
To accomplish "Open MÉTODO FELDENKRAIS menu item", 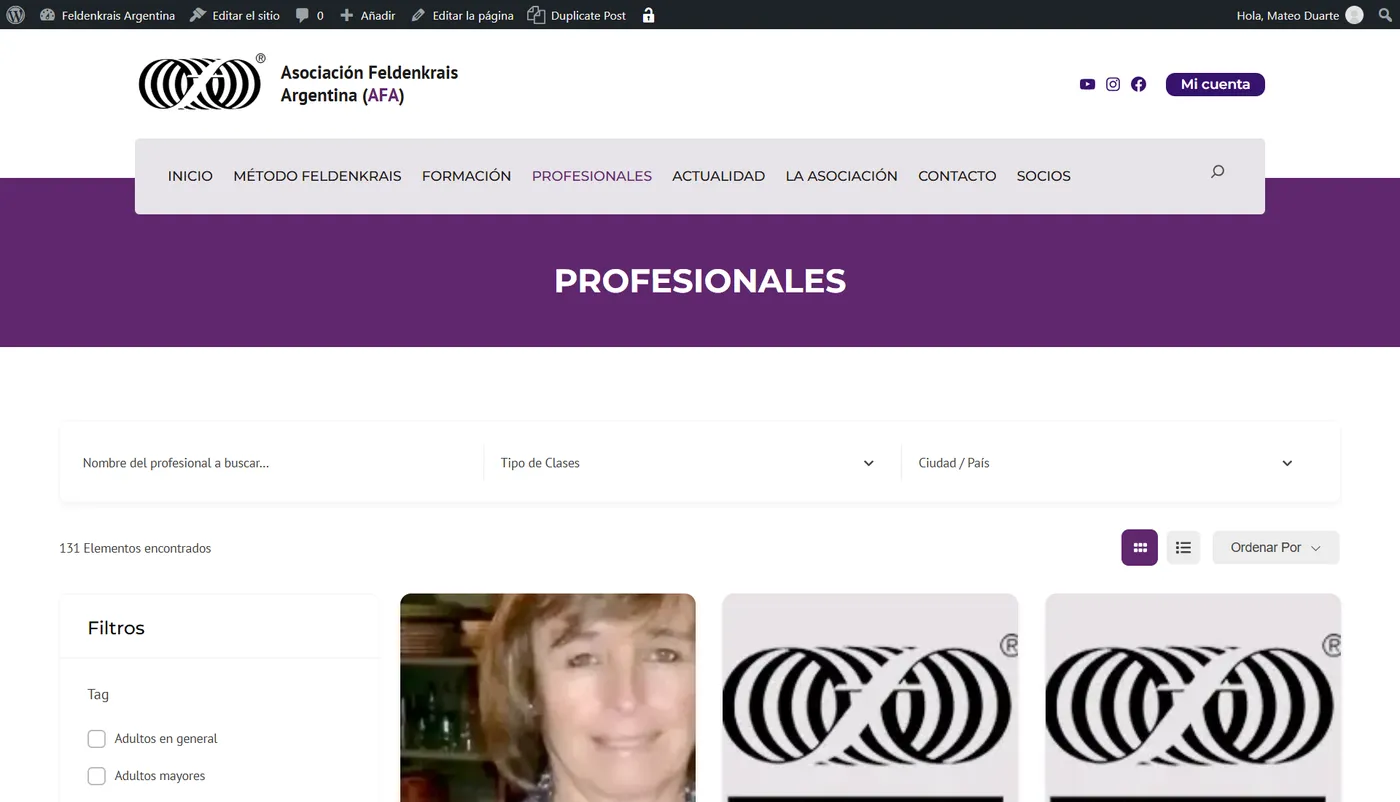I will [x=317, y=176].
